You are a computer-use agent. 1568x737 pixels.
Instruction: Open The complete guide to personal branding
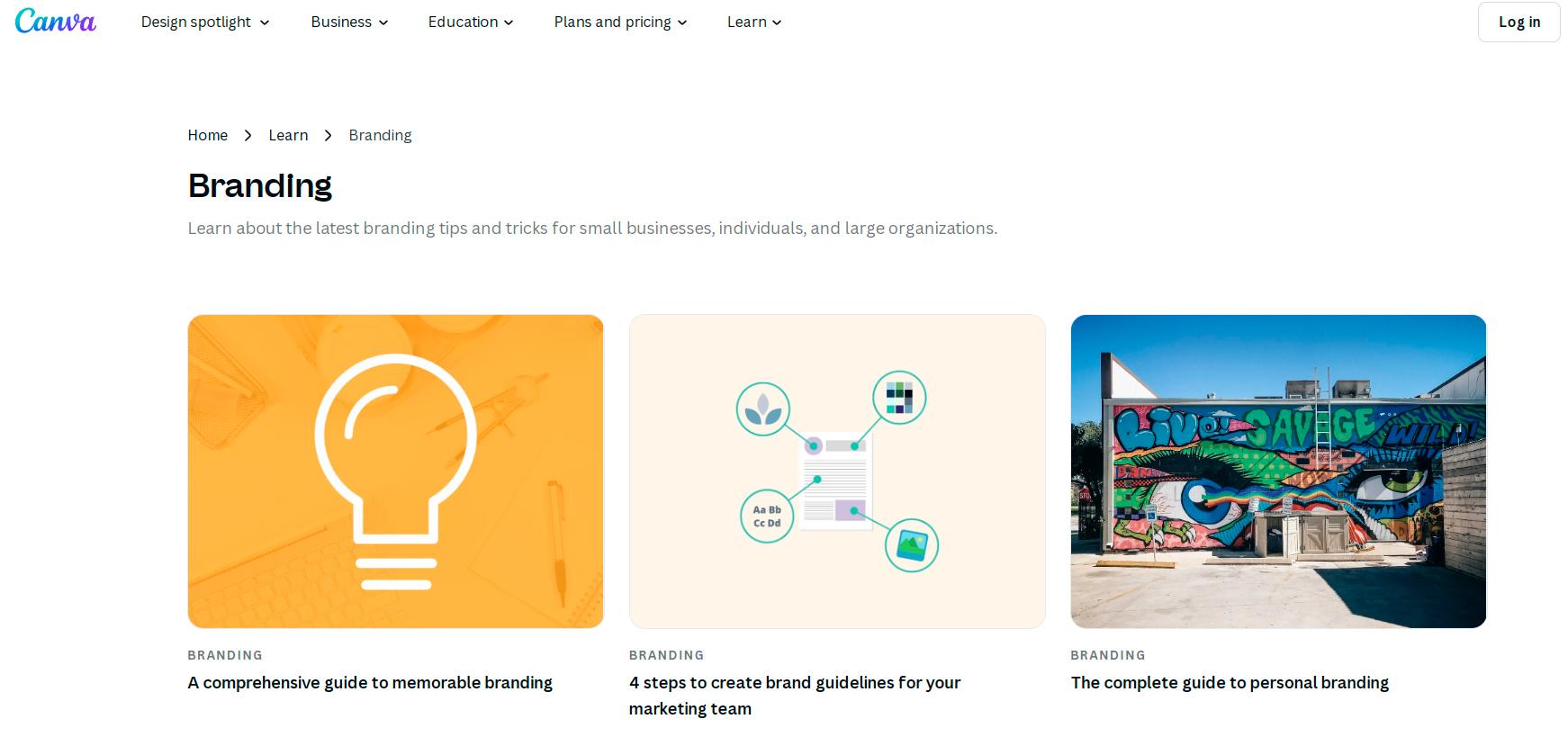tap(1230, 683)
